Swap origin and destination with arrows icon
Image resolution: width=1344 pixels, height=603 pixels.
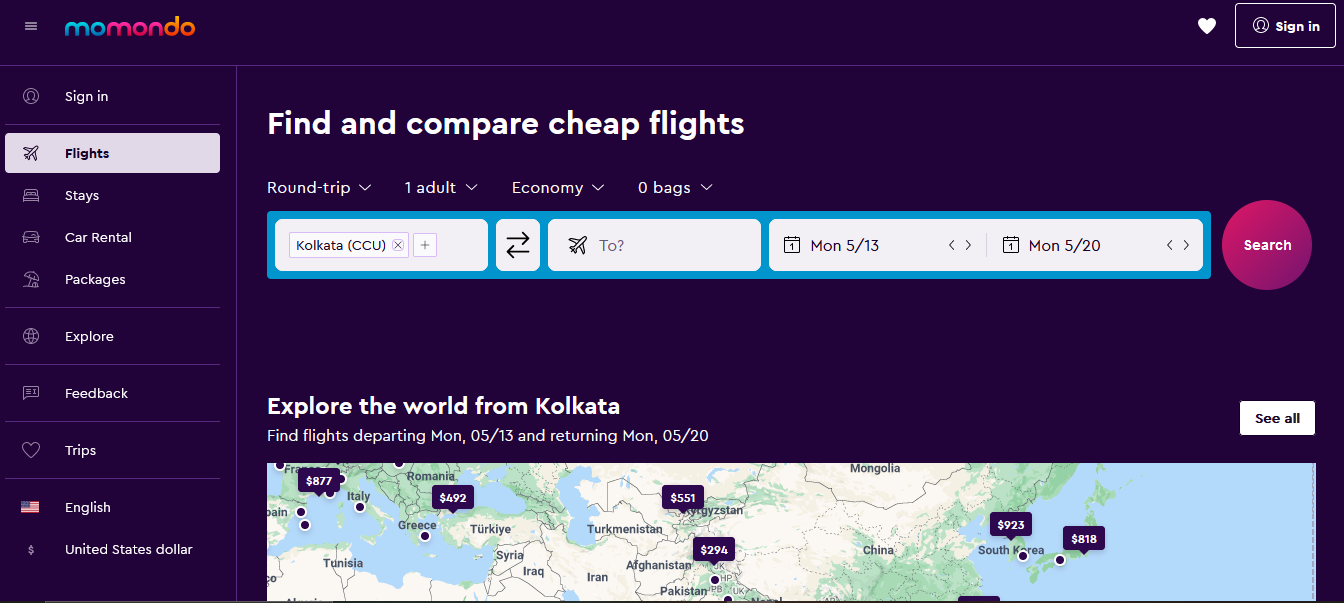(x=518, y=245)
